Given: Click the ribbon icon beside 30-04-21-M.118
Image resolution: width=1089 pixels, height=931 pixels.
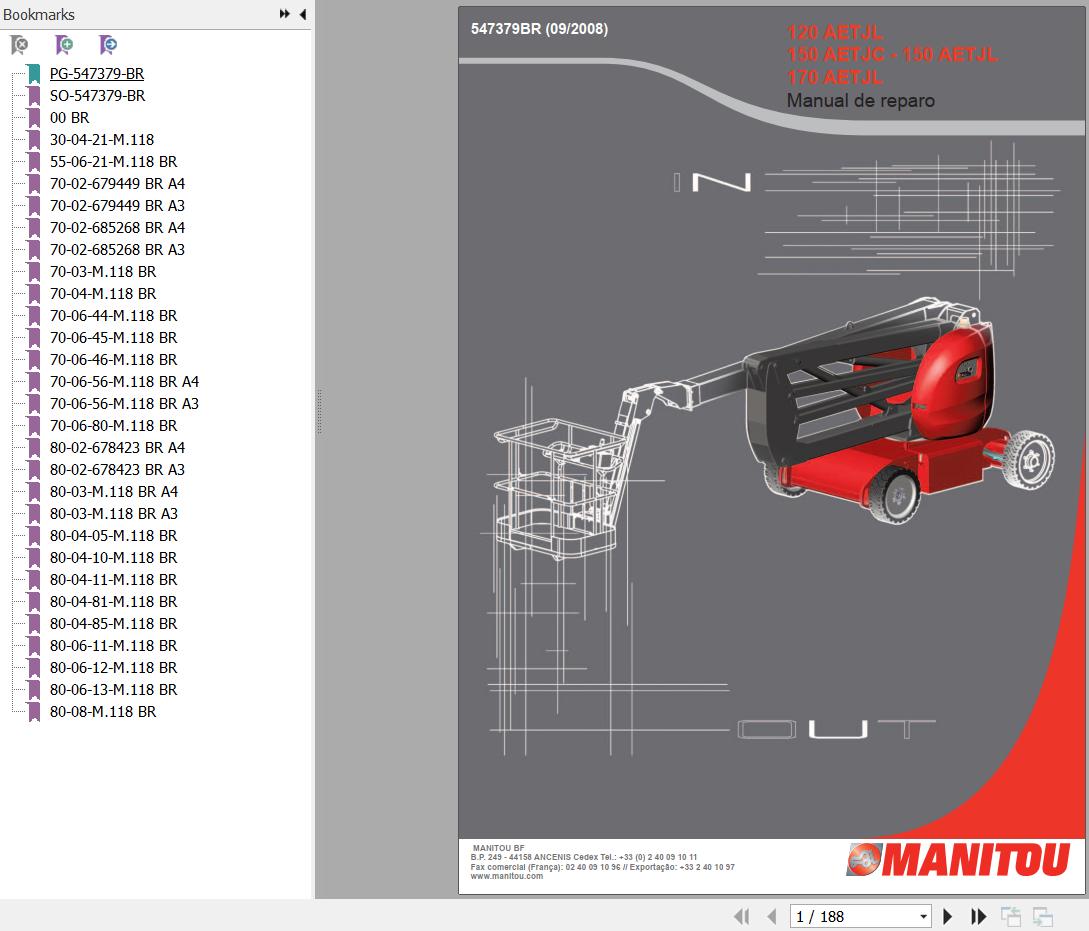Looking at the screenshot, I should pyautogui.click(x=34, y=140).
